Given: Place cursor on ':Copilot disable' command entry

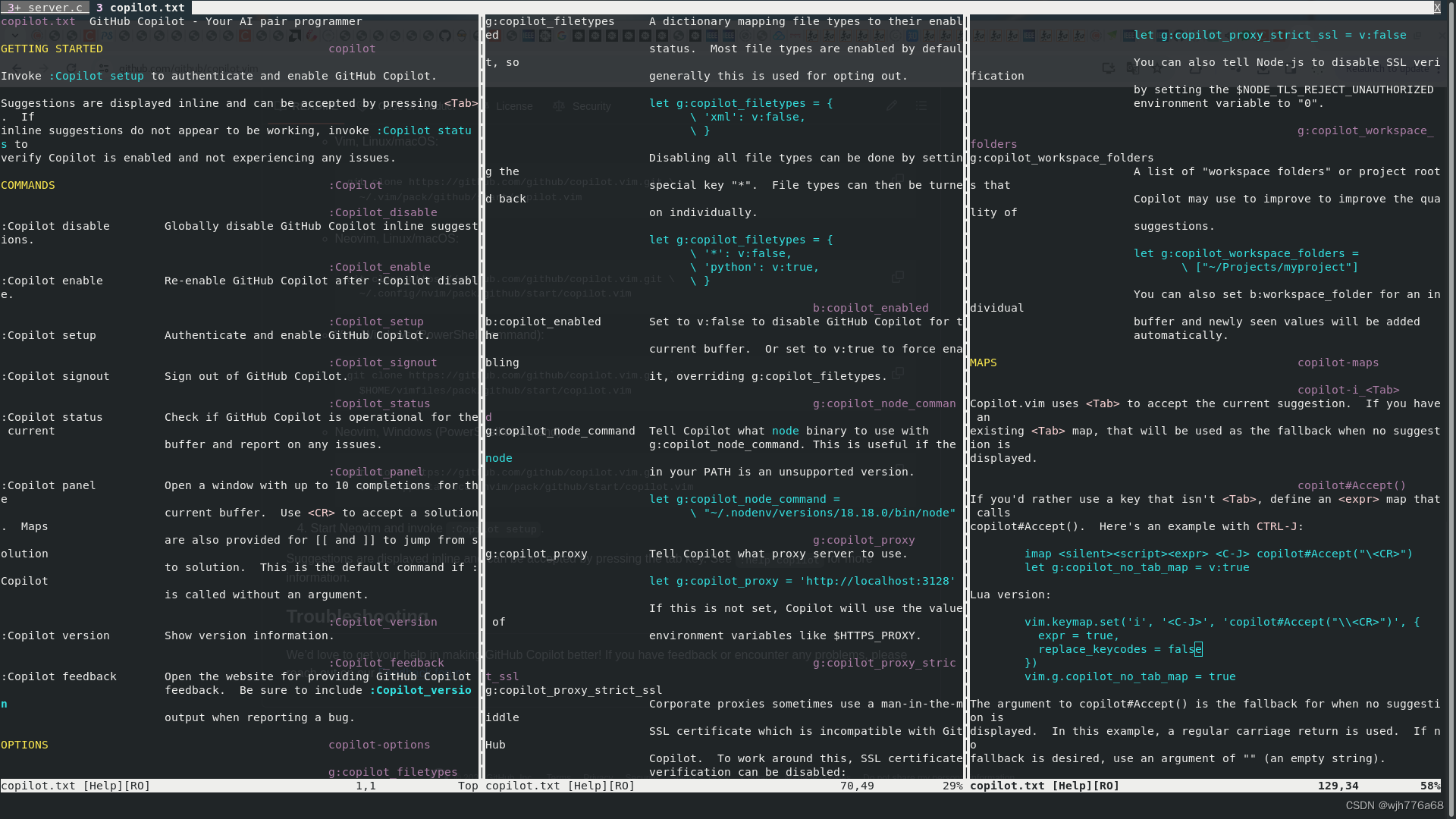Looking at the screenshot, I should point(55,226).
